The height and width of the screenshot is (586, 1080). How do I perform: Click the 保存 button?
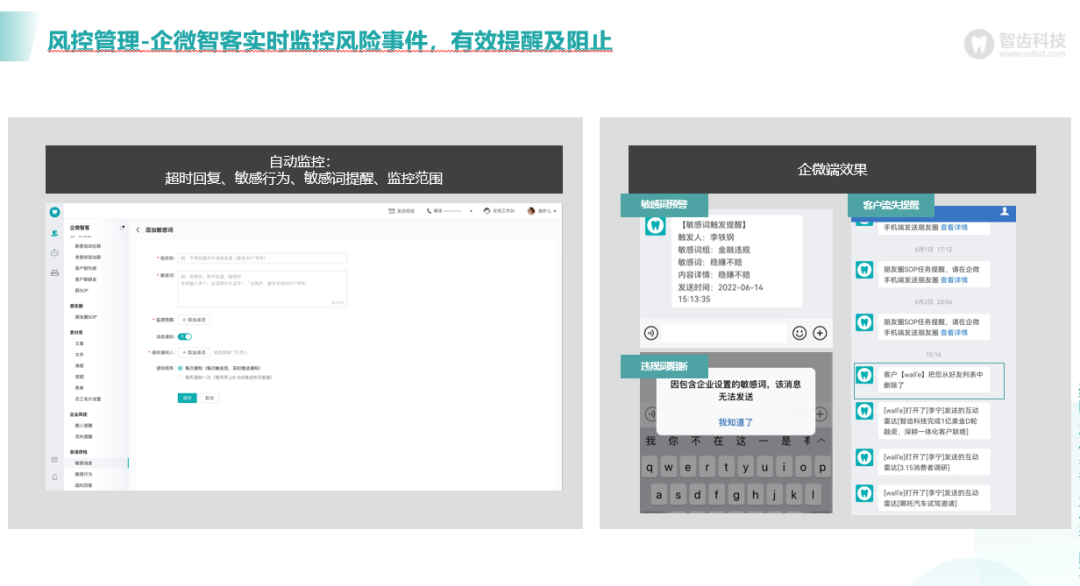(x=187, y=398)
